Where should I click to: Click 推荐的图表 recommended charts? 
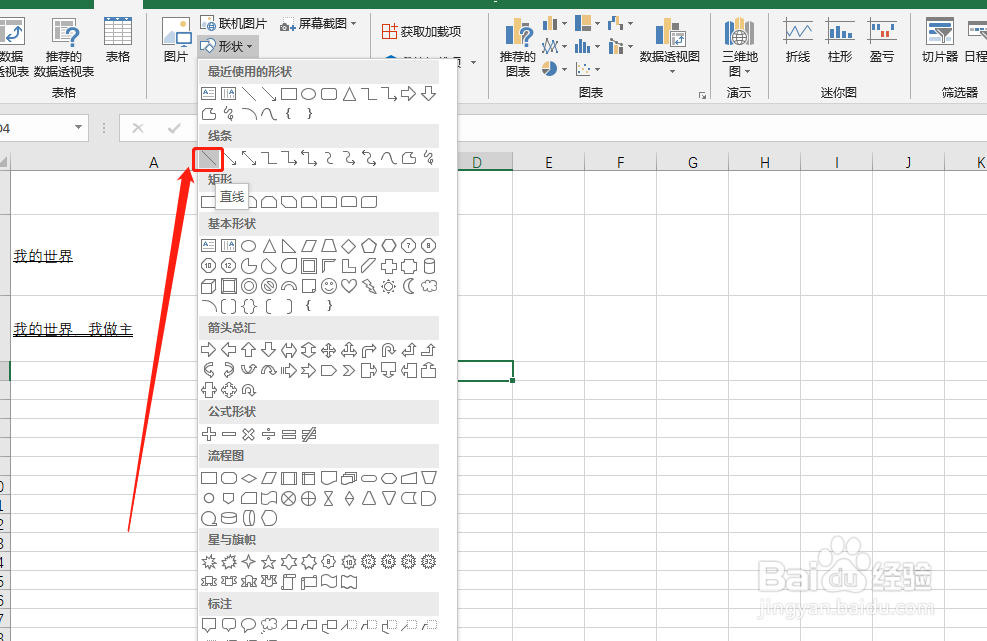point(518,47)
